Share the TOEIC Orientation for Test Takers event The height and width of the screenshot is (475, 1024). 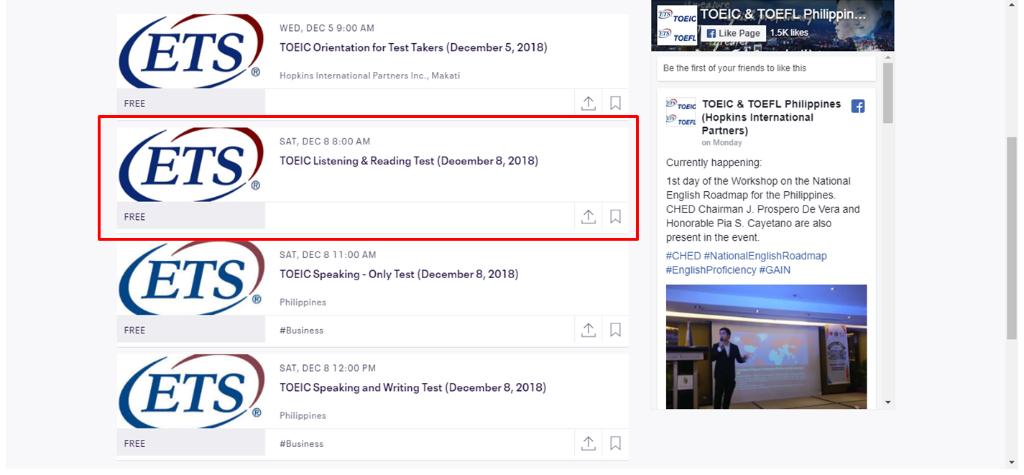pyautogui.click(x=588, y=103)
